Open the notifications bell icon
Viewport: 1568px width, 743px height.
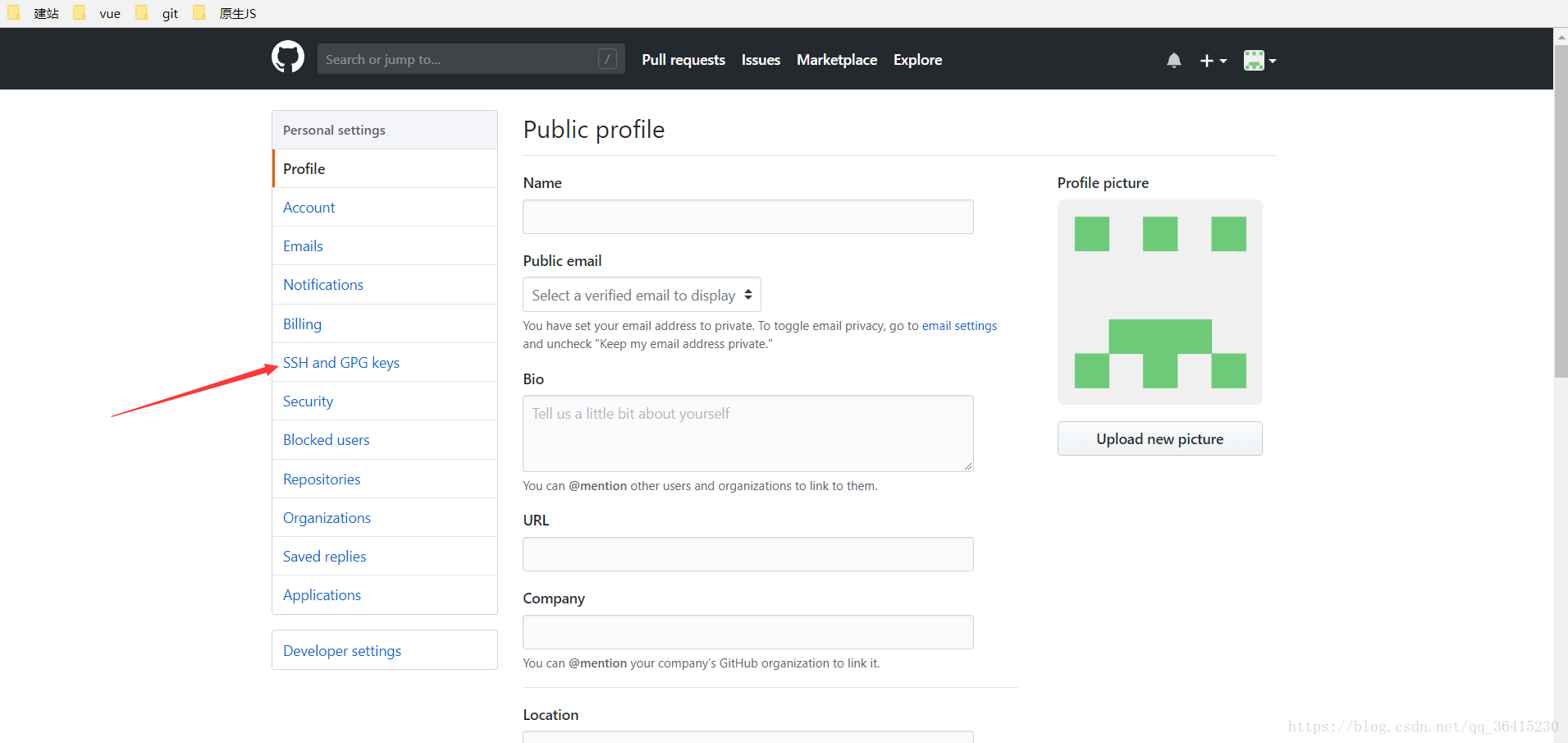[x=1174, y=60]
